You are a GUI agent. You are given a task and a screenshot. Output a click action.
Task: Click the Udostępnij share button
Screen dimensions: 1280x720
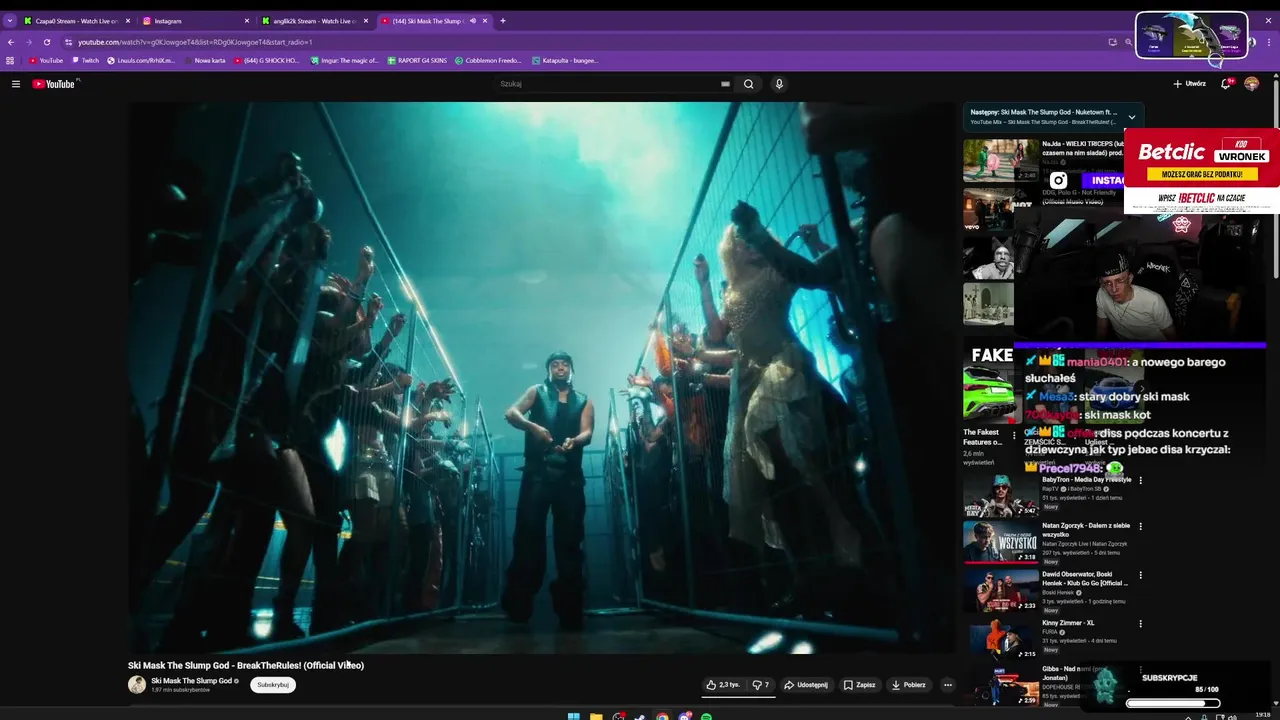tap(805, 685)
